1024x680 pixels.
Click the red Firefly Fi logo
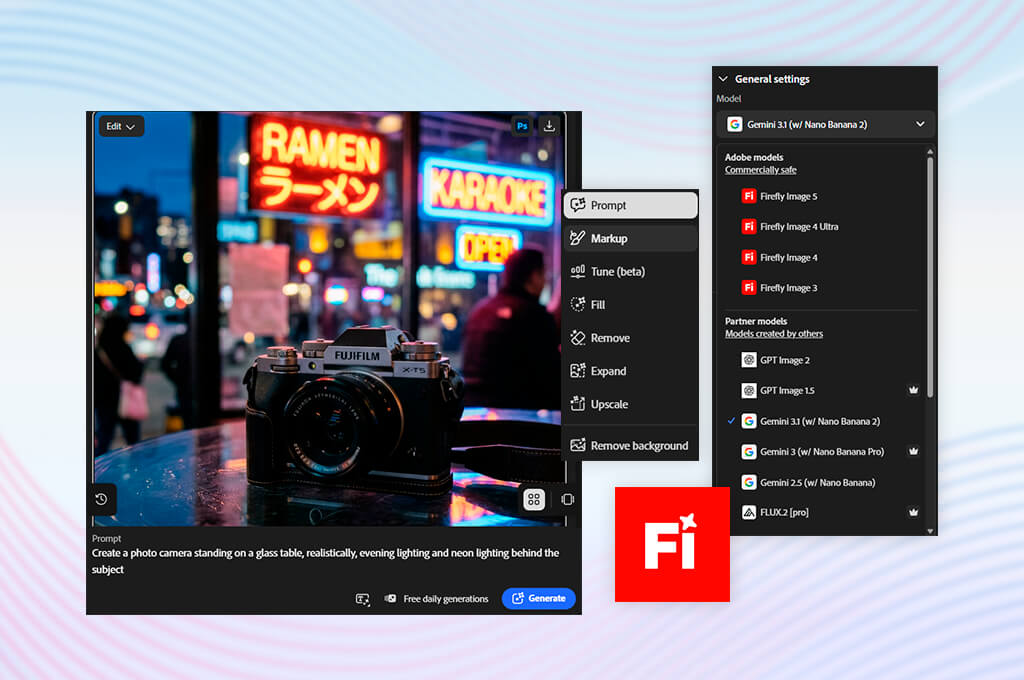coord(672,544)
